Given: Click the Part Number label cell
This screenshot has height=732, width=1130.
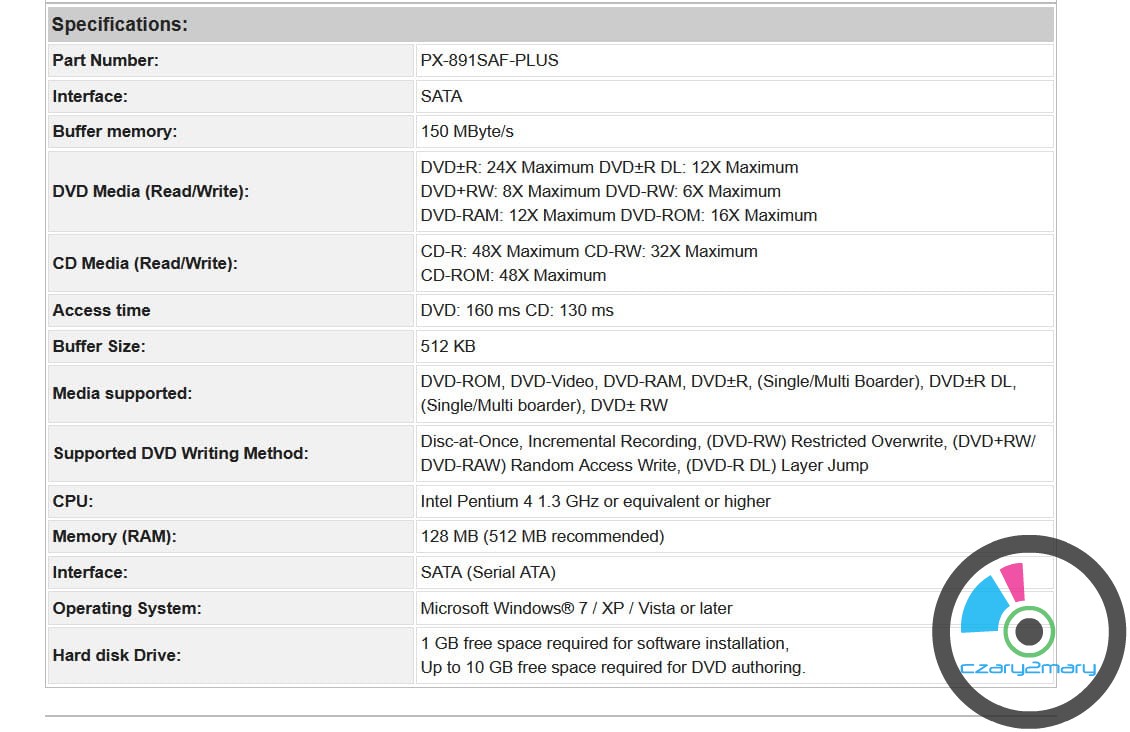Looking at the screenshot, I should (105, 60).
